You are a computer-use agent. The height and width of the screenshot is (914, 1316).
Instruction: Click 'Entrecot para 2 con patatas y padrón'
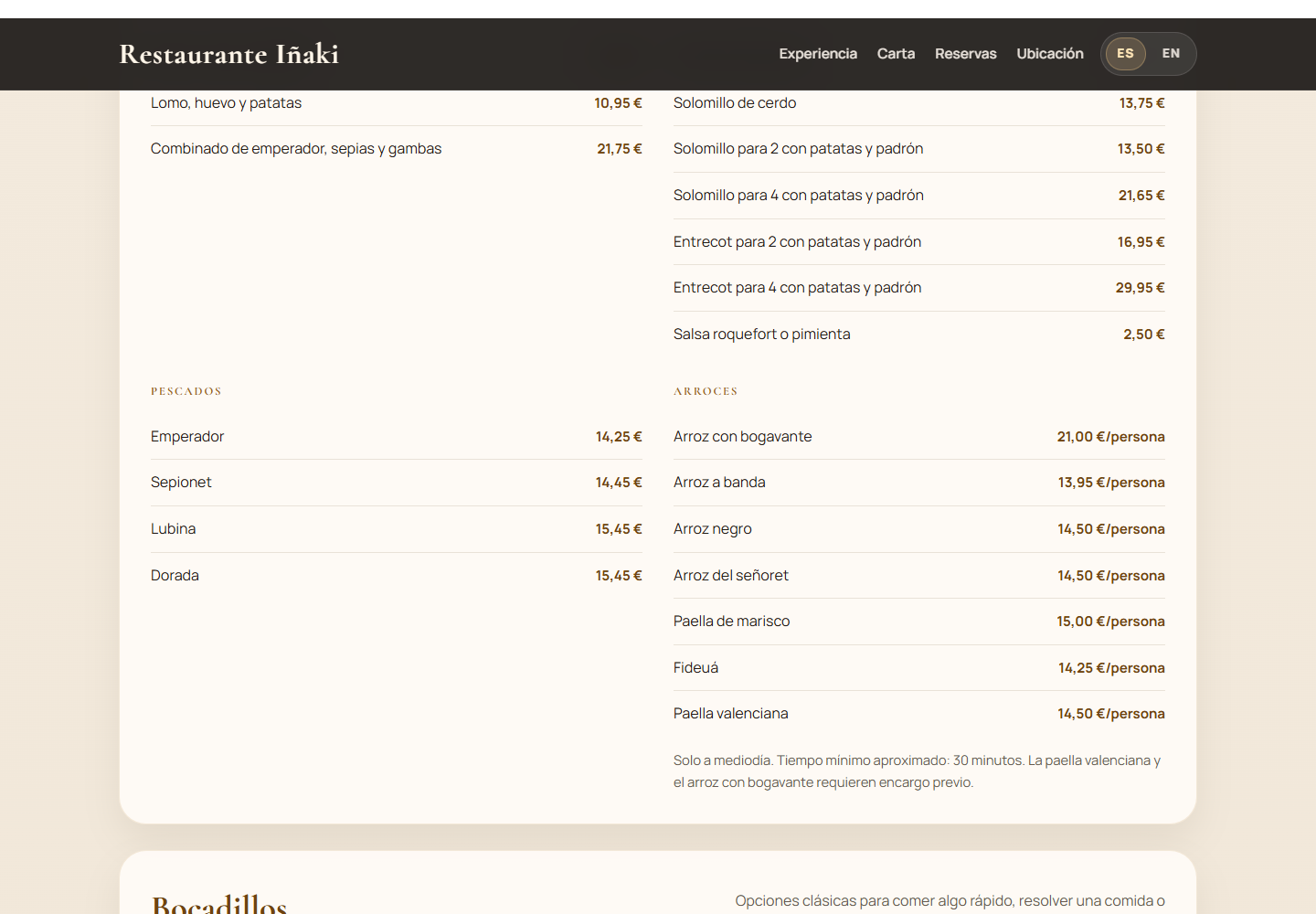[x=797, y=242]
